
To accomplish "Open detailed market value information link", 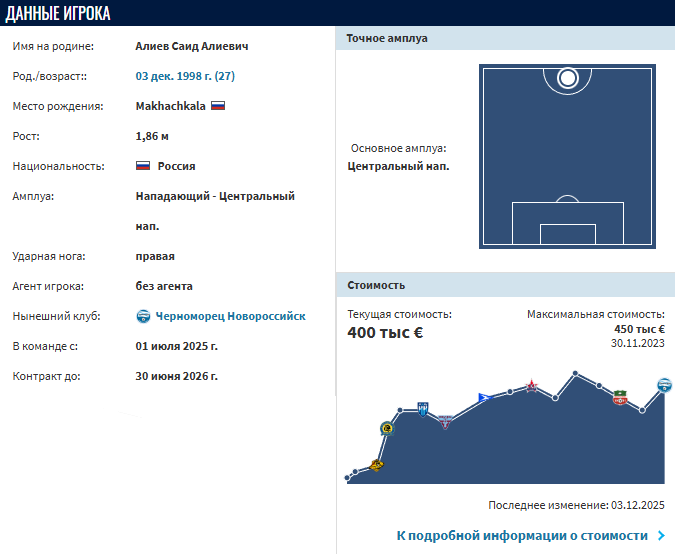I will [x=522, y=535].
